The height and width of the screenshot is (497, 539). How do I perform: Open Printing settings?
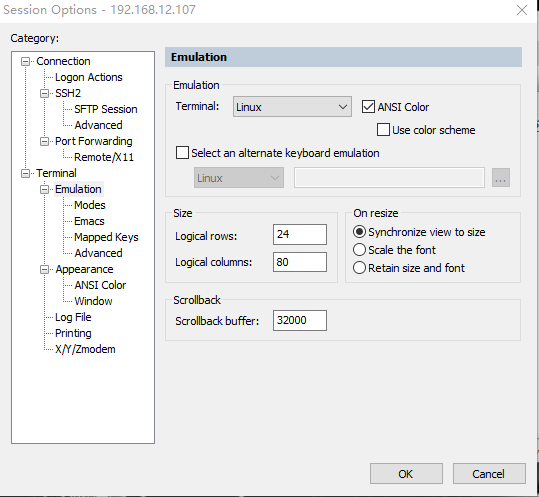(x=73, y=333)
